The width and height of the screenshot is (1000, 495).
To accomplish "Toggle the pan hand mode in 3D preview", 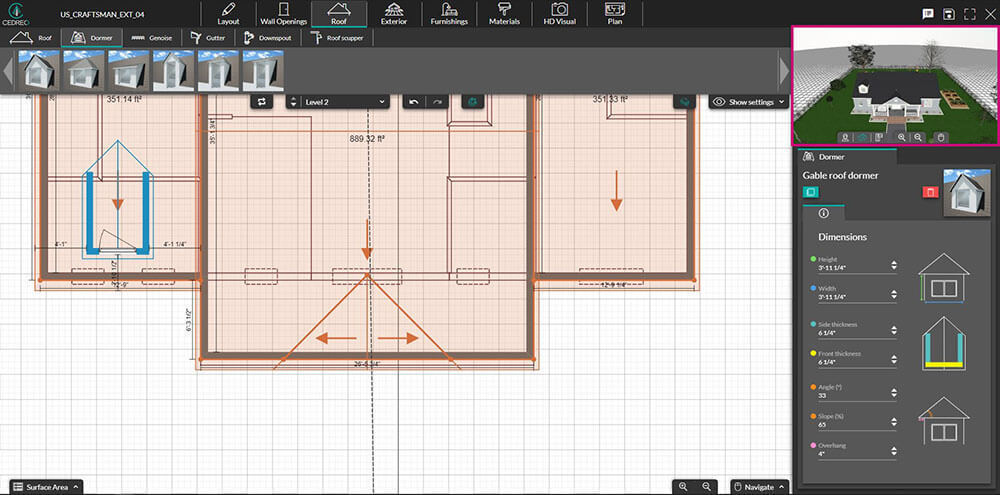I will pos(940,137).
